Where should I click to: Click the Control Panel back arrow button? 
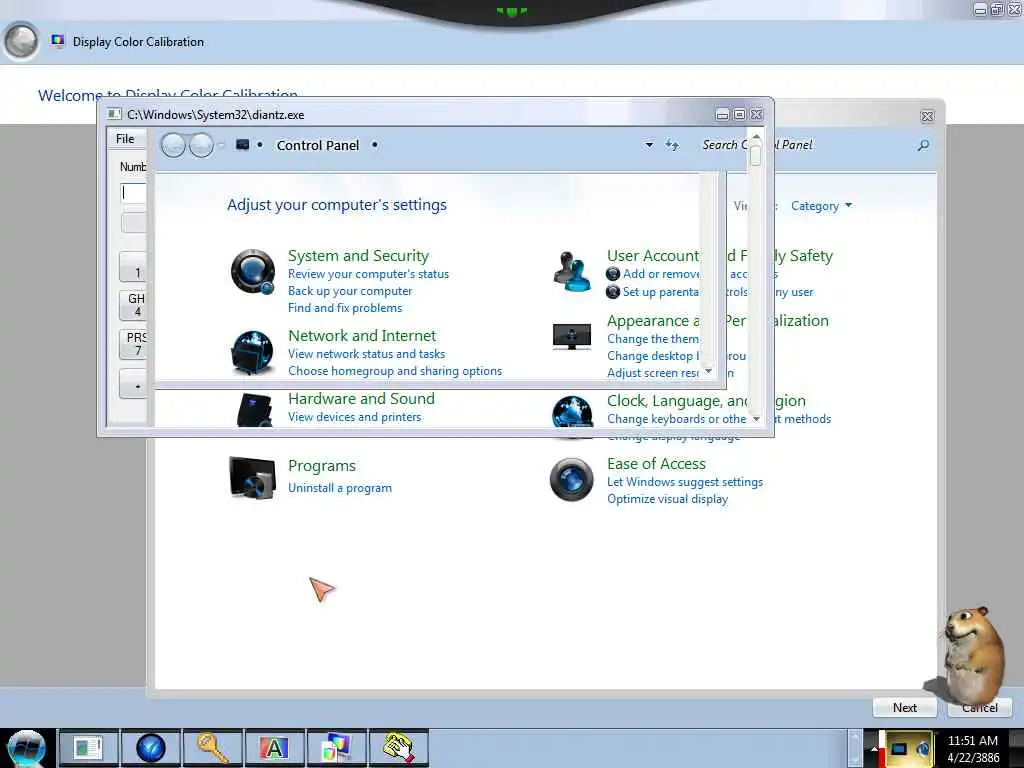pyautogui.click(x=174, y=145)
